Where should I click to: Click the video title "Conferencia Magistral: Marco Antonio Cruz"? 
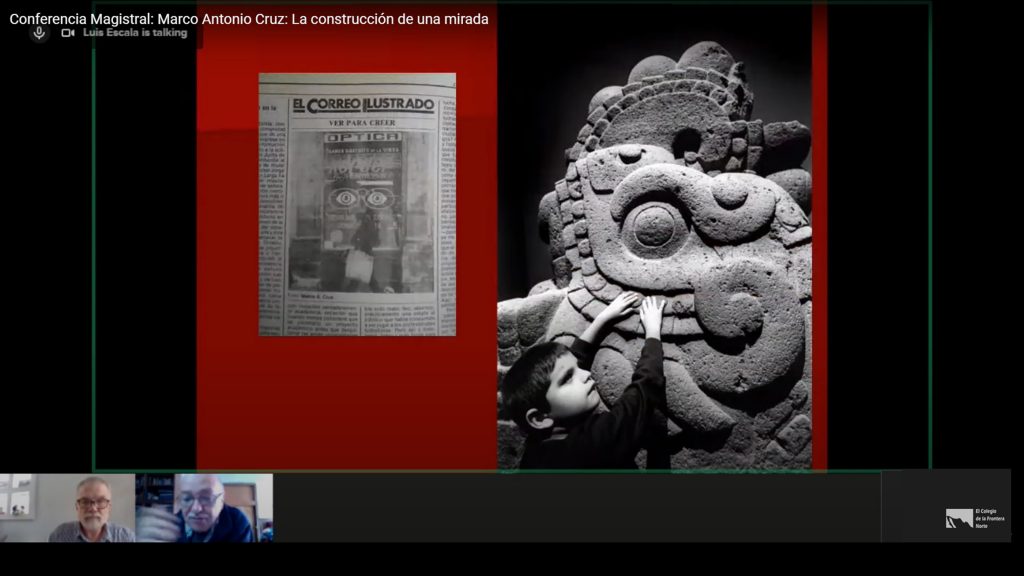249,19
